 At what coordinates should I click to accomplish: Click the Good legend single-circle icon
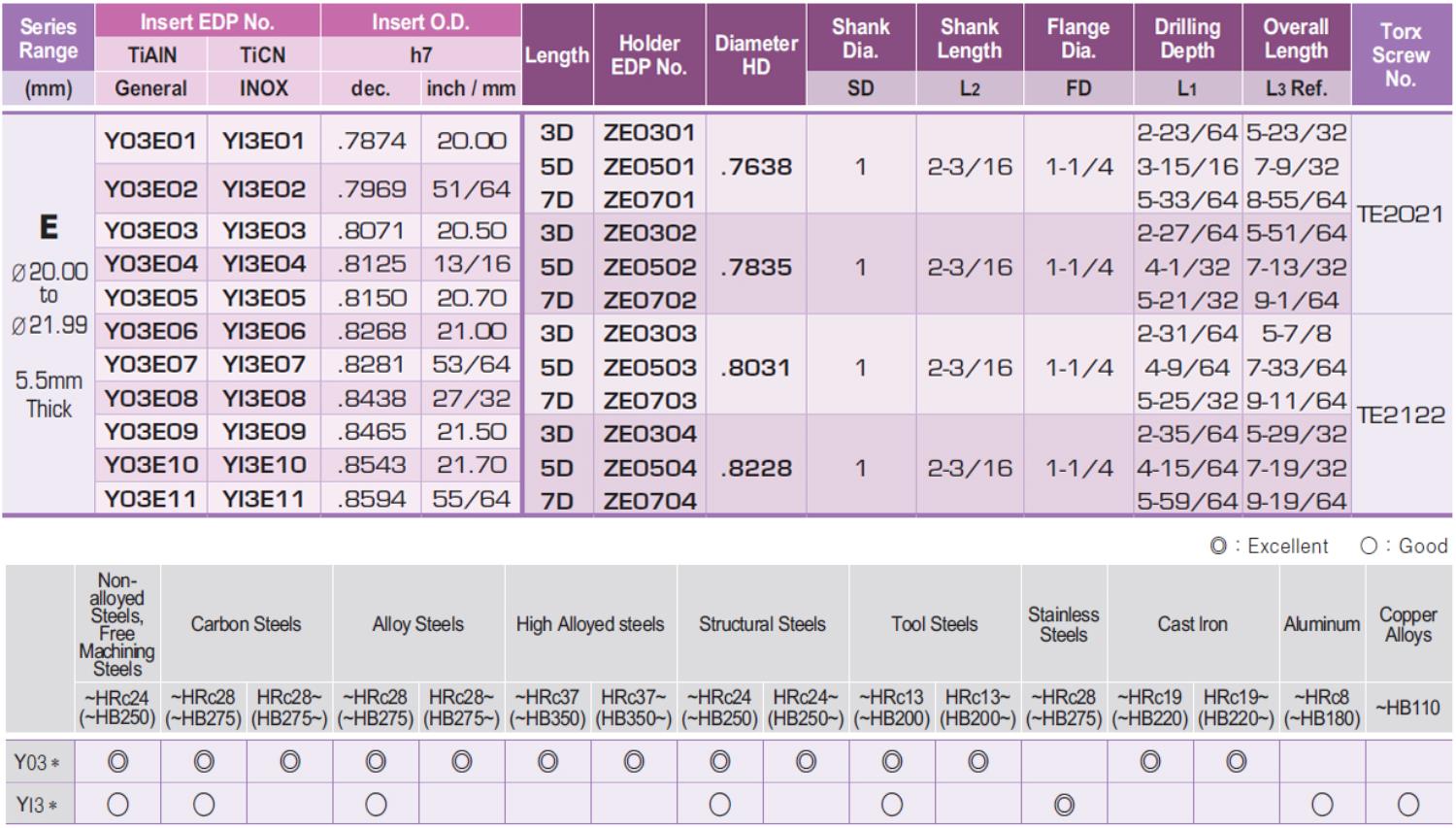coord(1369,546)
